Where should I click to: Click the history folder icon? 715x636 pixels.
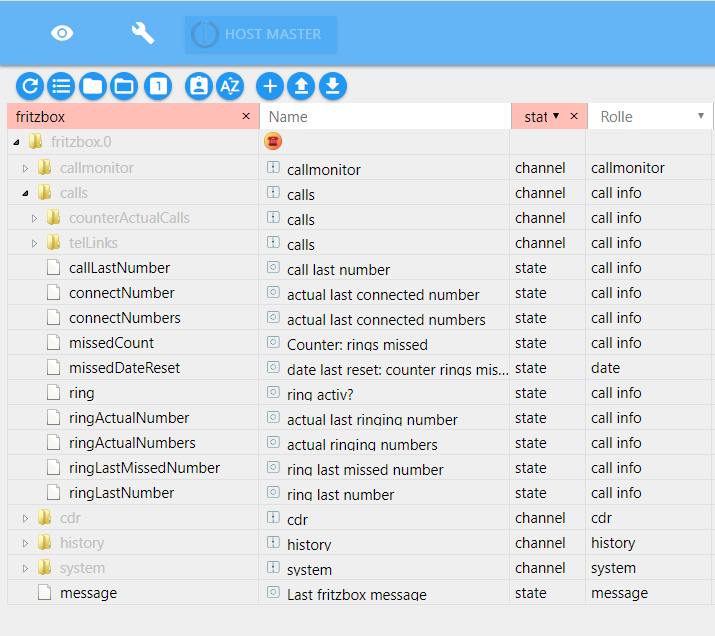pyautogui.click(x=44, y=543)
